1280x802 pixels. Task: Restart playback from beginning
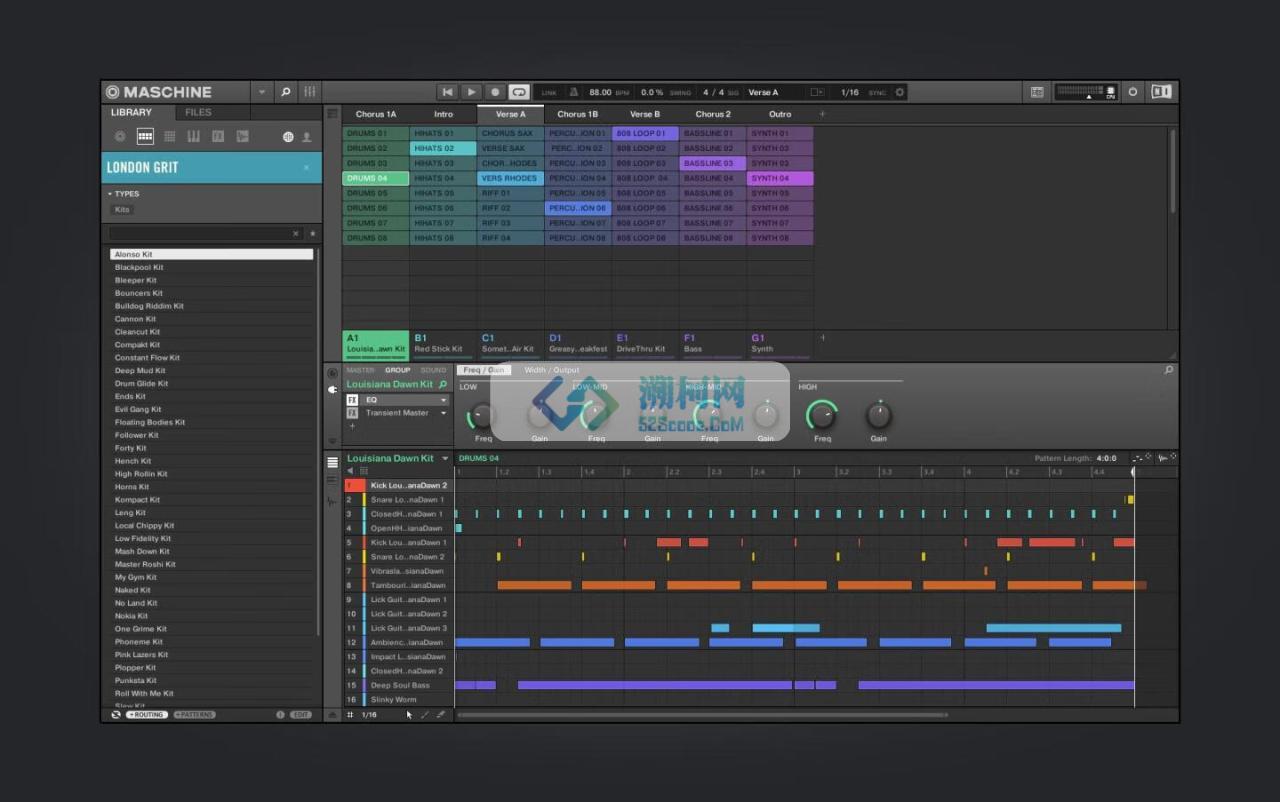pos(448,92)
